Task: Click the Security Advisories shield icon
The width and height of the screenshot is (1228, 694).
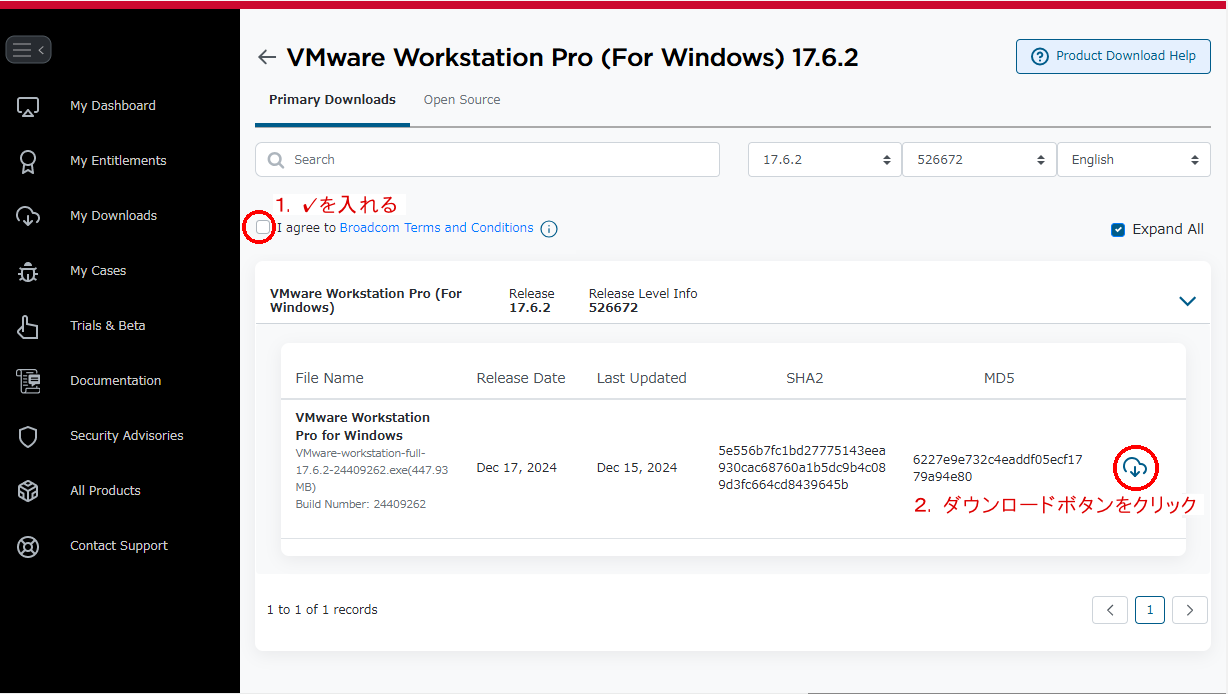Action: pyautogui.click(x=28, y=436)
